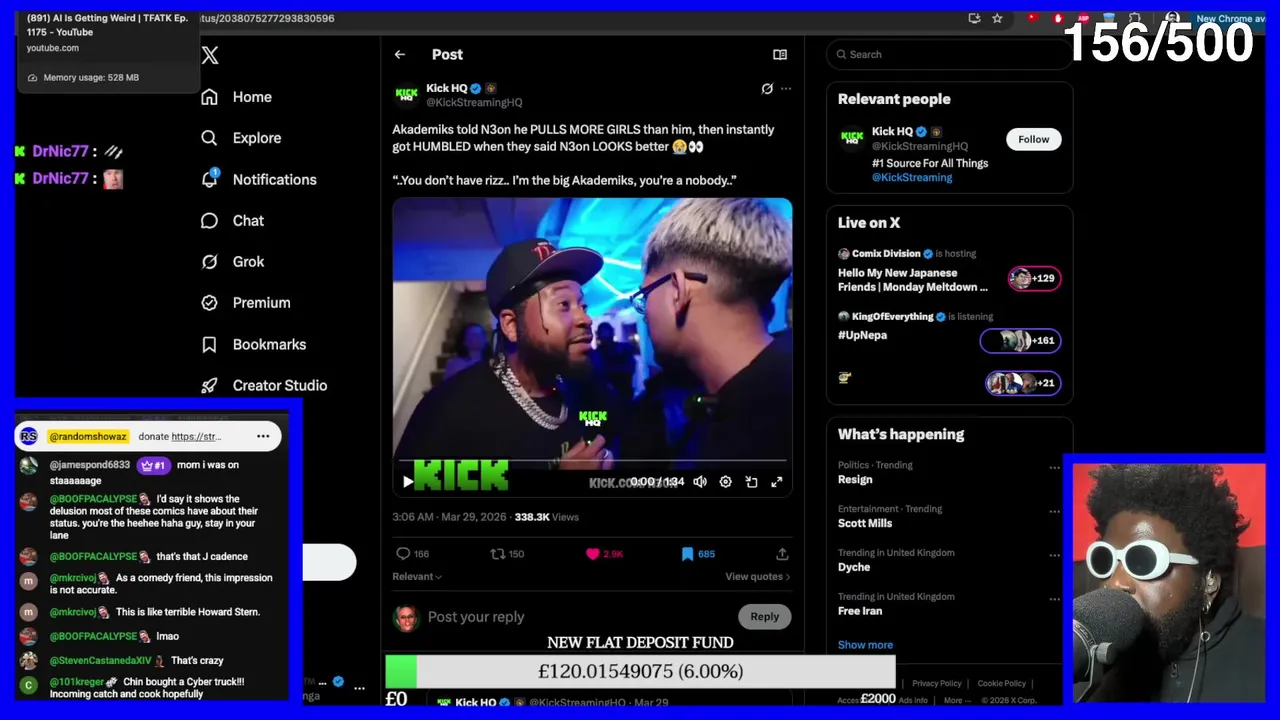This screenshot has height=720, width=1280.
Task: Follow Kick HQ in Relevant people
Action: (1034, 139)
